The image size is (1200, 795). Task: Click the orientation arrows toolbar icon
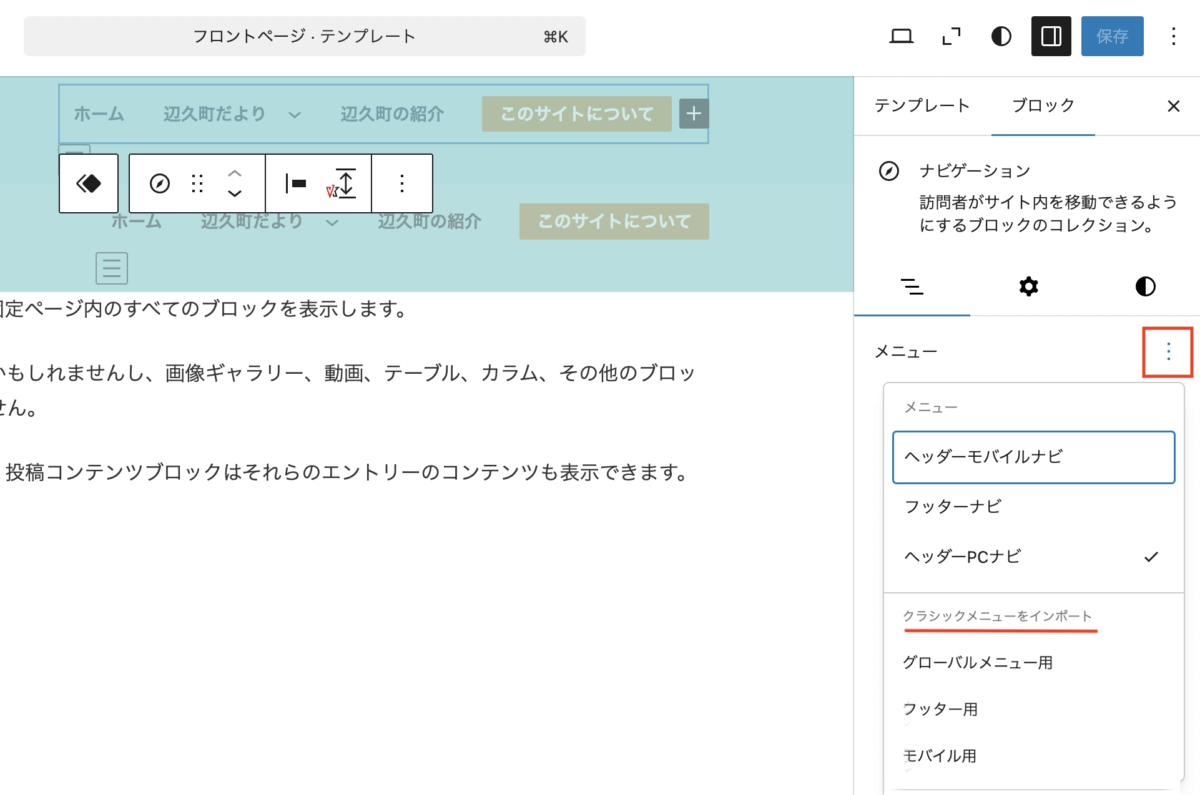344,183
